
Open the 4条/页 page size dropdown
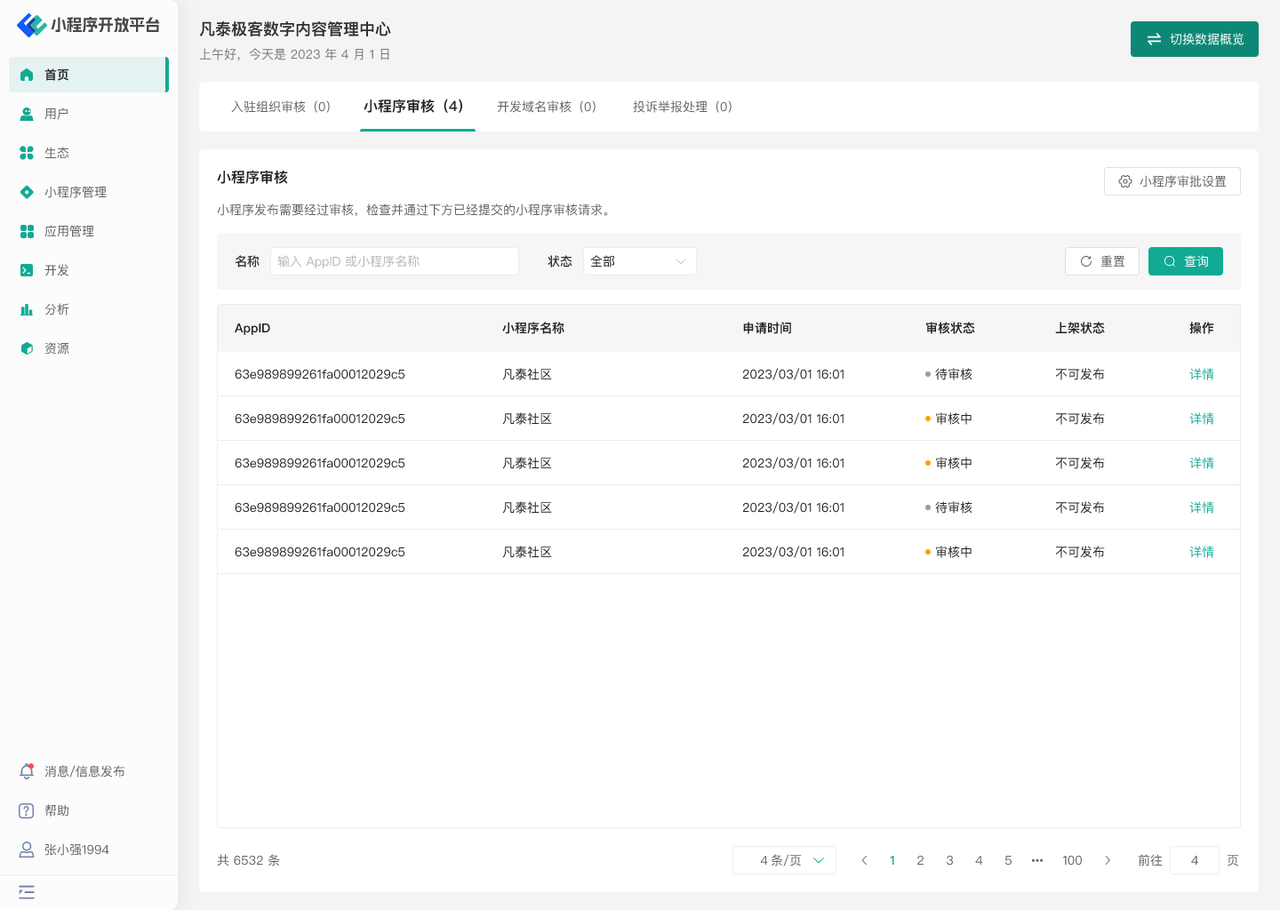pos(784,860)
